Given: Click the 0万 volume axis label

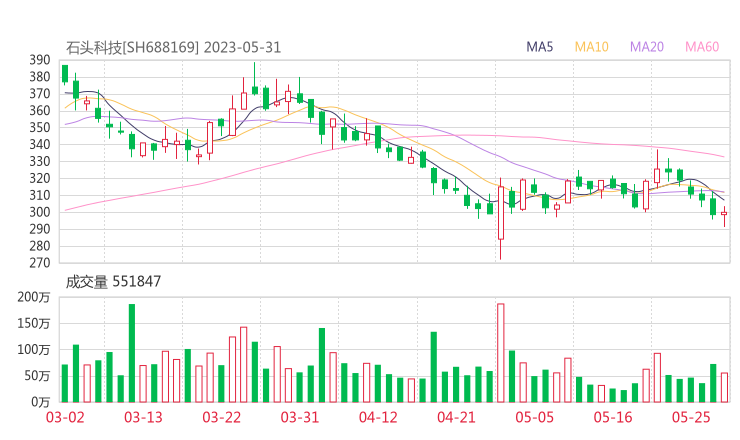Looking at the screenshot, I should (x=41, y=402).
